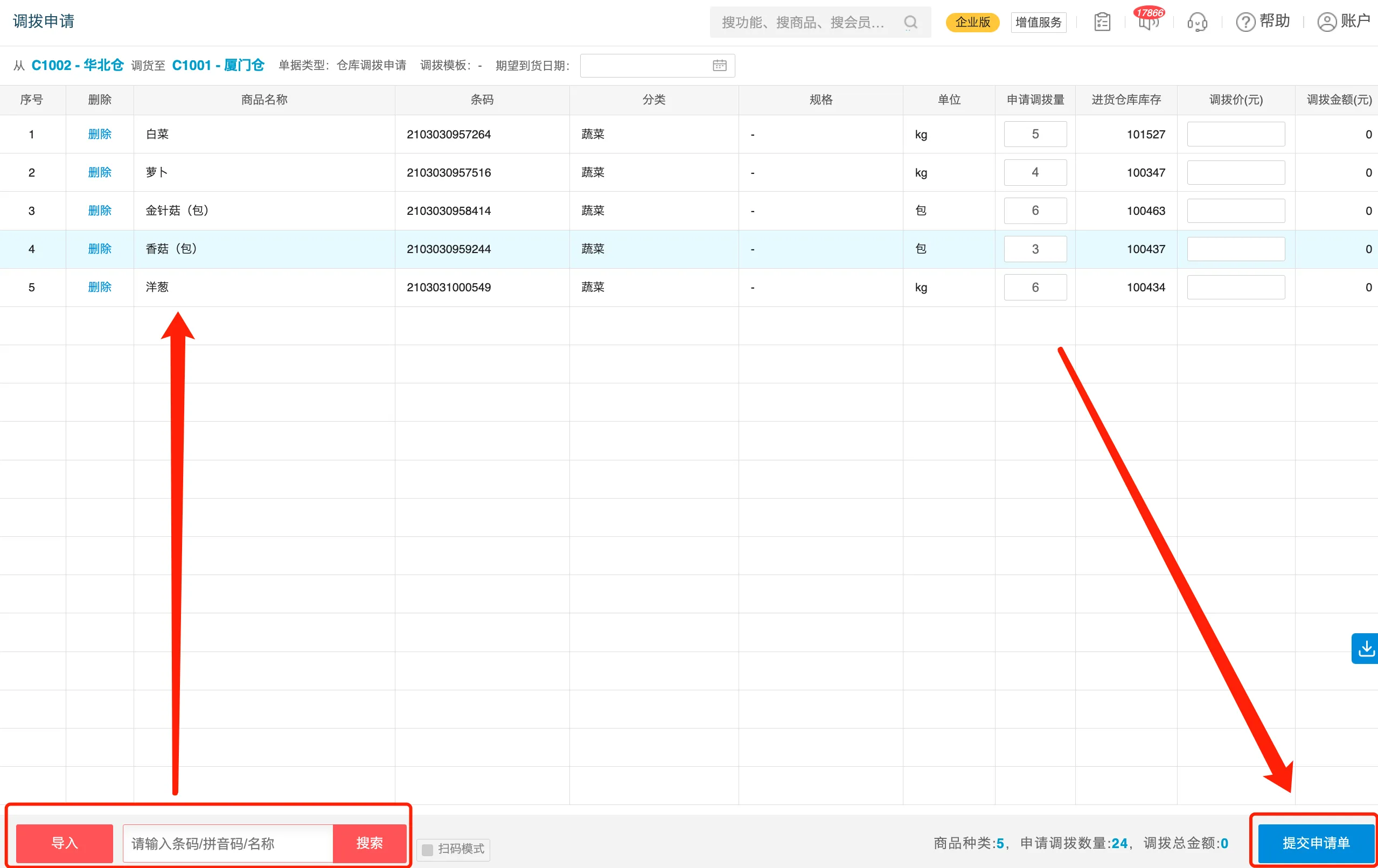
Task: Open the source warehouse selector C1002 - 华北仓
Action: pos(76,65)
